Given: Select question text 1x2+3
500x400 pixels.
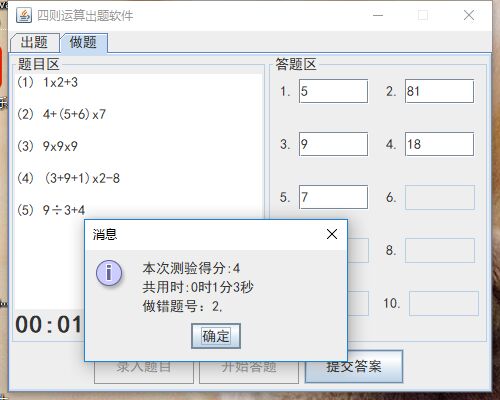Looking at the screenshot, I should pos(60,82).
